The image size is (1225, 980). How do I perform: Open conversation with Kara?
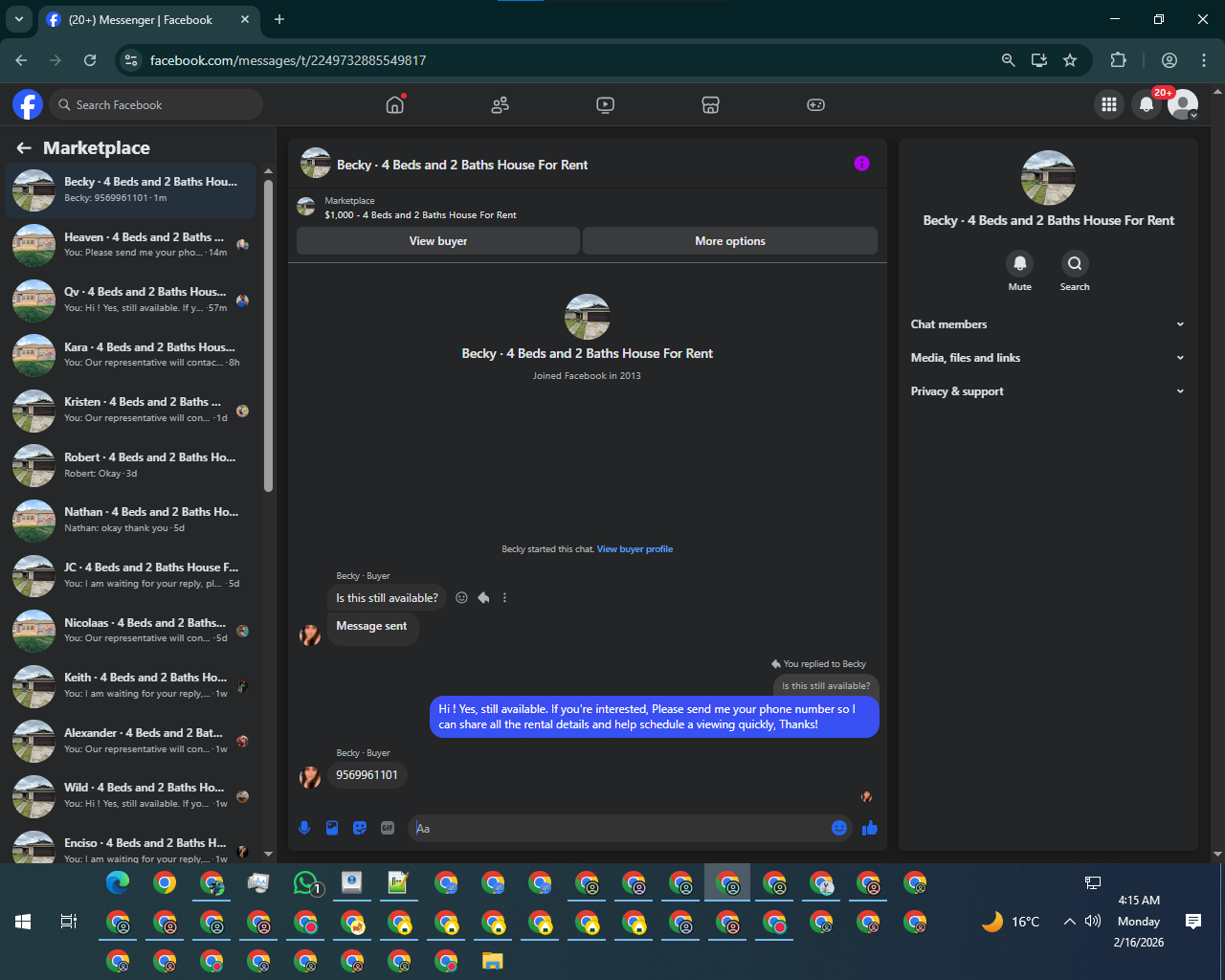[x=131, y=355]
